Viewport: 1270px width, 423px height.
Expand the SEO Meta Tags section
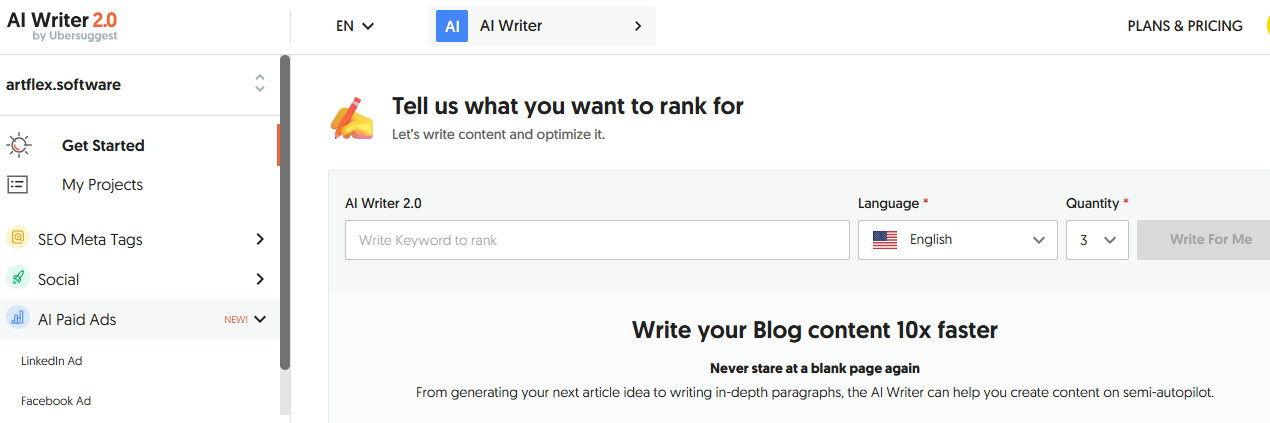coord(260,239)
